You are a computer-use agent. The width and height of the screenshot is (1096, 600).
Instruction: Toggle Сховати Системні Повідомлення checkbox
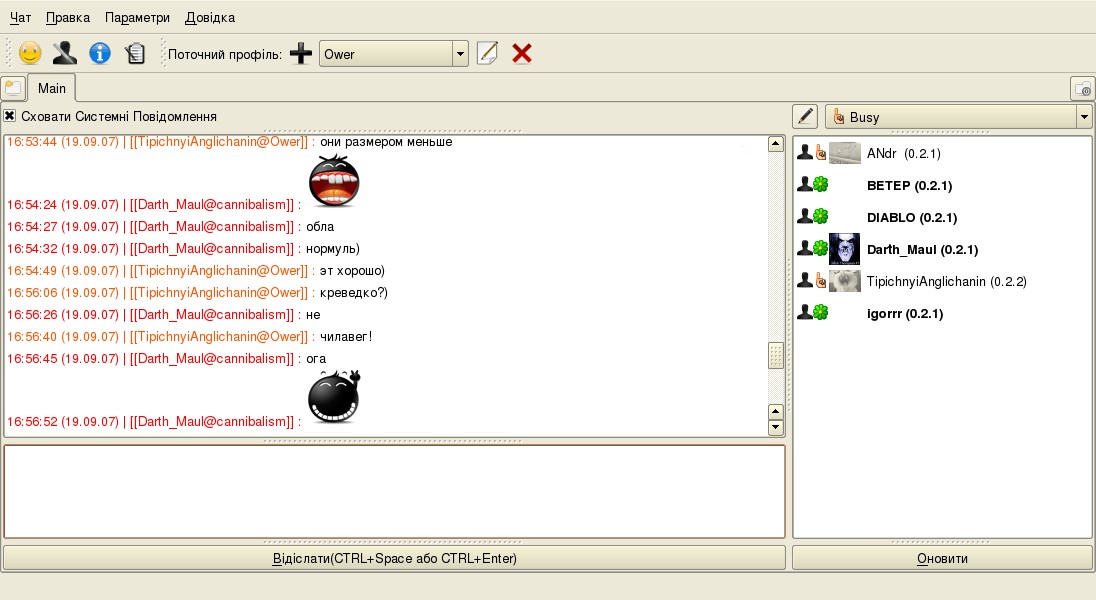pyautogui.click(x=10, y=116)
